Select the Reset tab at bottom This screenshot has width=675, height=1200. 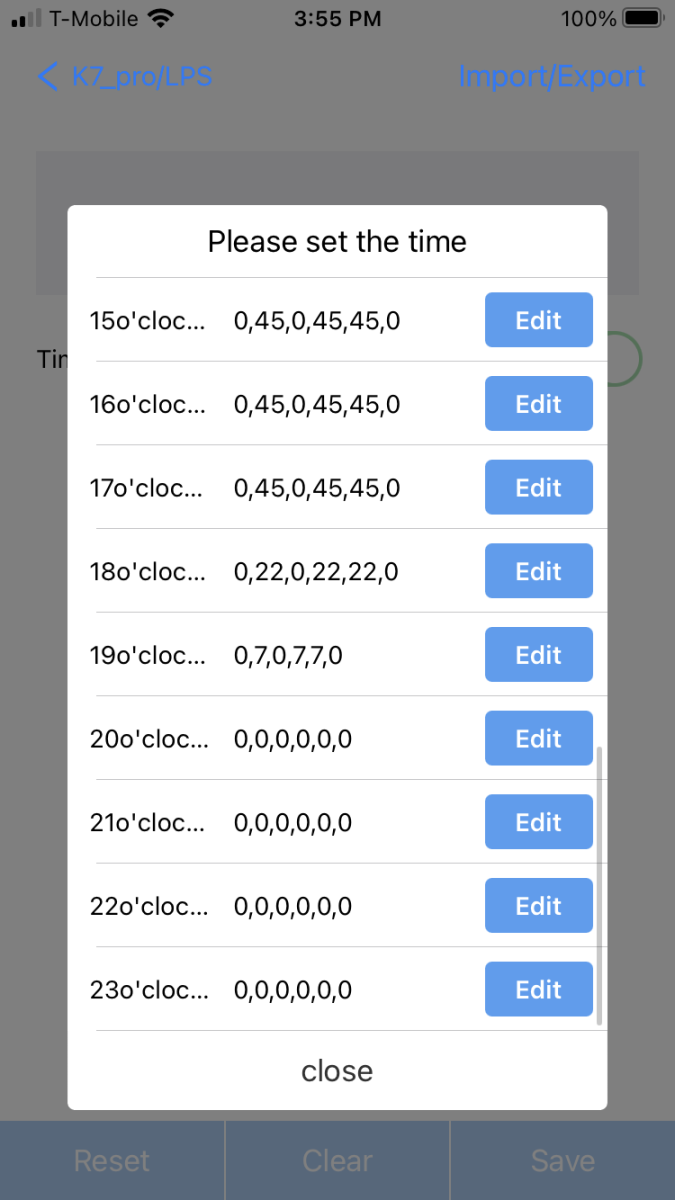point(112,1161)
